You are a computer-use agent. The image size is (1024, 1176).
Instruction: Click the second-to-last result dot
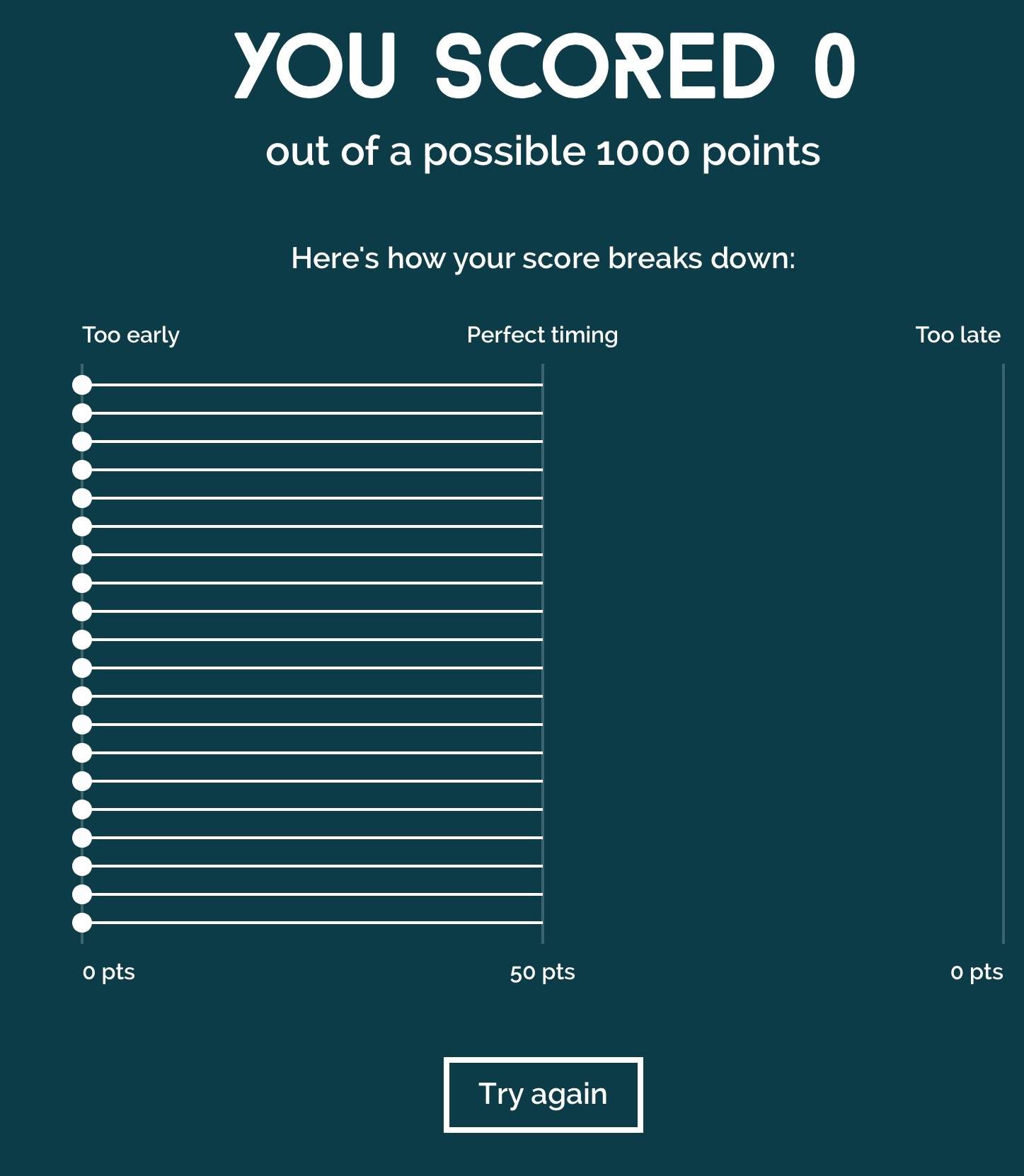(82, 894)
